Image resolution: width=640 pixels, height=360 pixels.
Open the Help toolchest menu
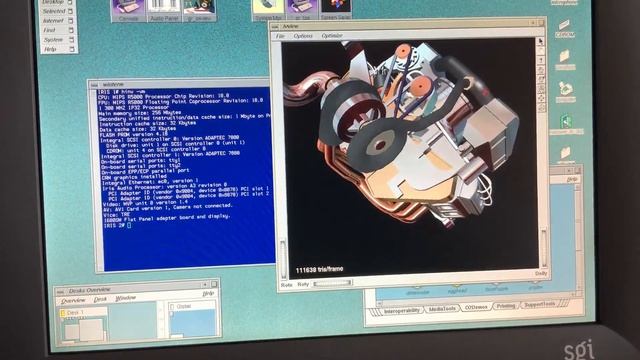[58, 49]
